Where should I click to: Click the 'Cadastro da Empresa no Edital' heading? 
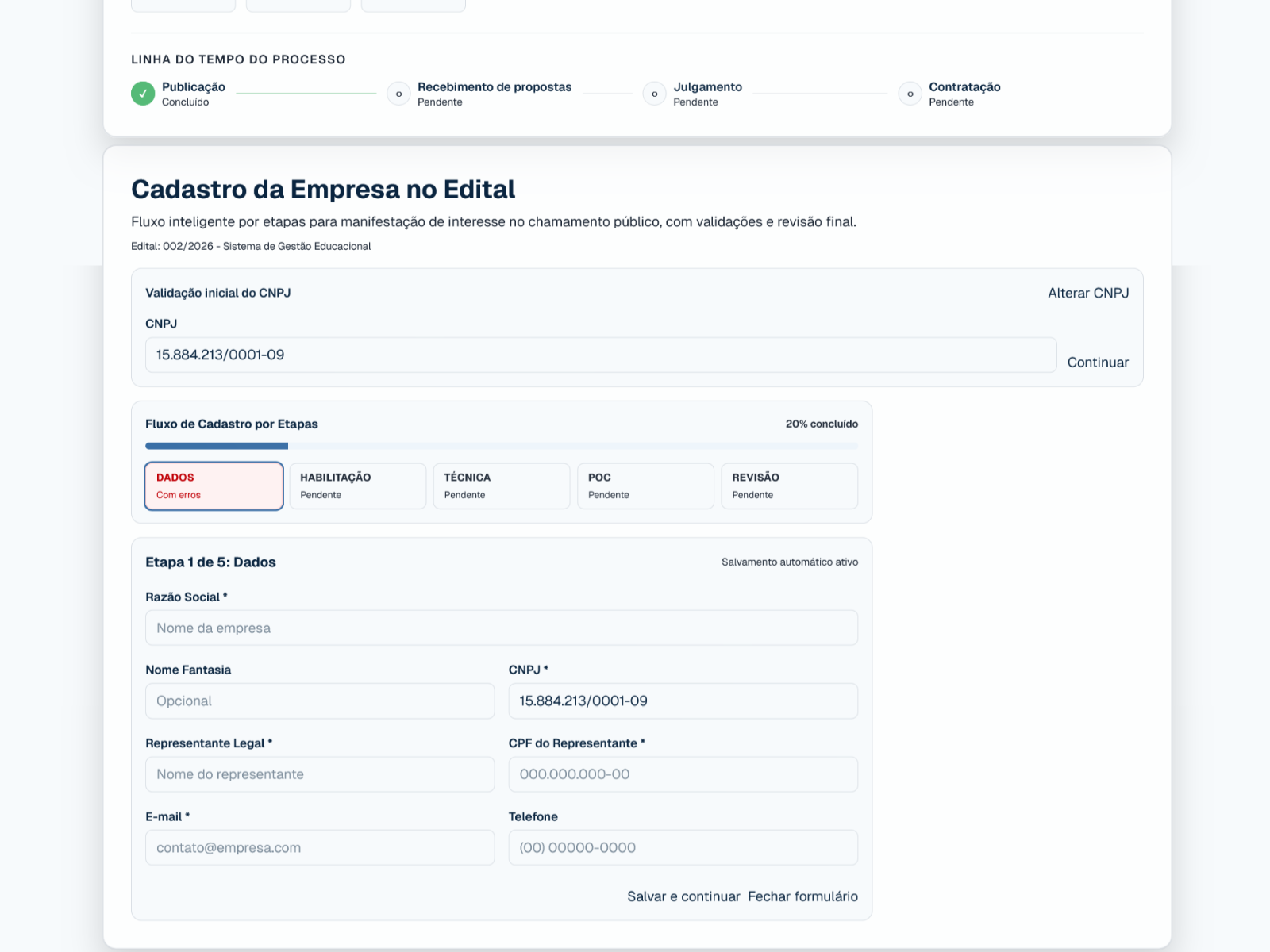pyautogui.click(x=323, y=189)
